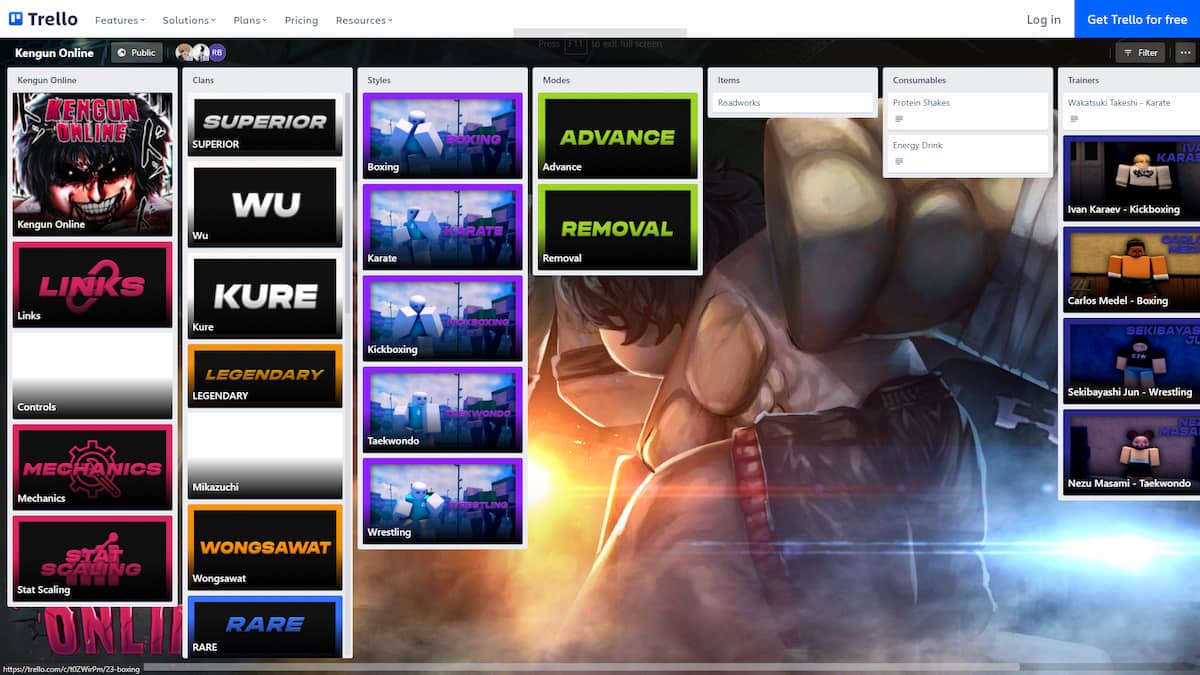1200x675 pixels.
Task: Select the Pricing menu item
Action: click(301, 19)
